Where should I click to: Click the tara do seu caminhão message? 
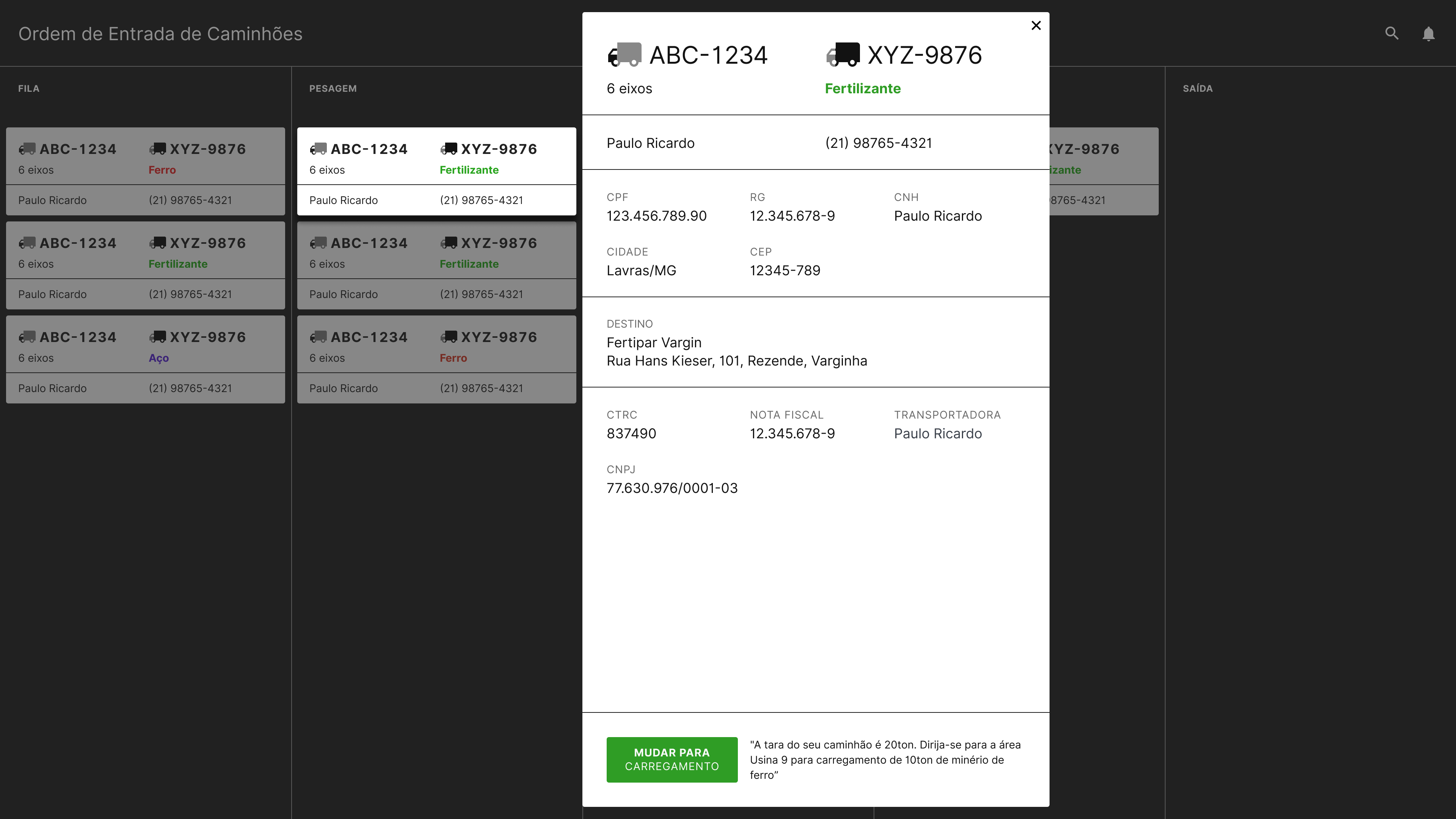tap(885, 759)
